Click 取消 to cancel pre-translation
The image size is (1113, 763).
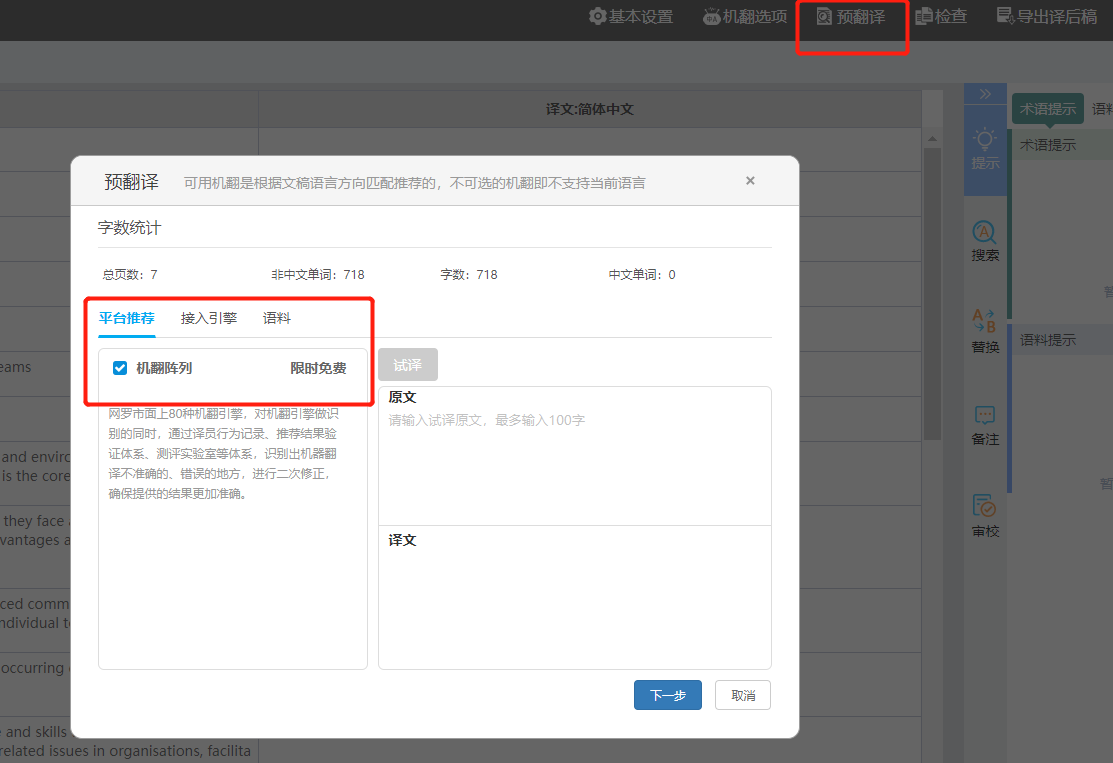click(x=743, y=695)
